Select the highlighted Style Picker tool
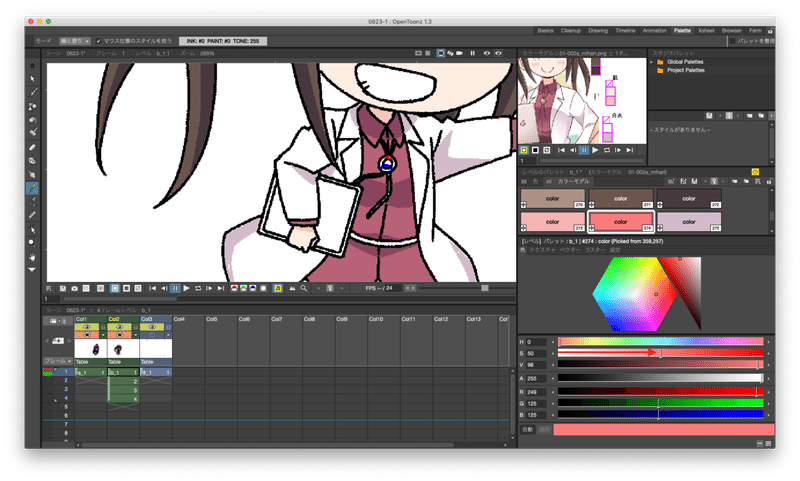 click(x=32, y=188)
